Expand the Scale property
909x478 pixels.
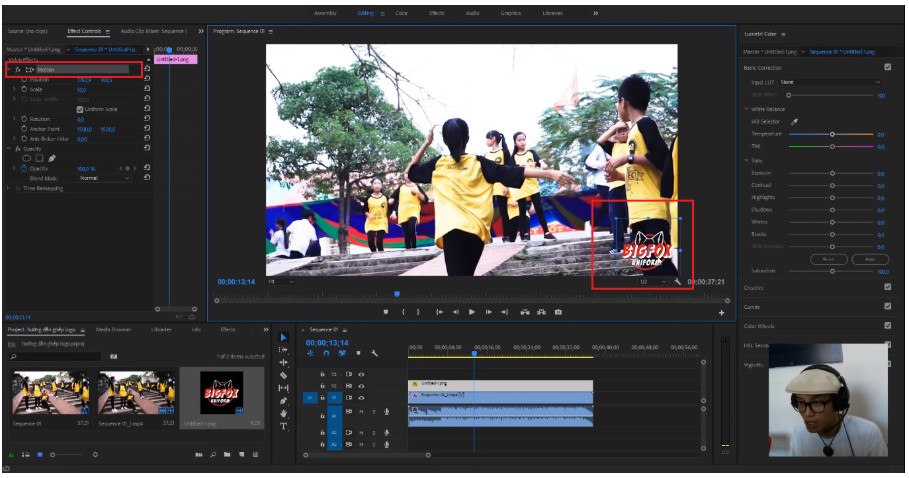click(x=14, y=89)
